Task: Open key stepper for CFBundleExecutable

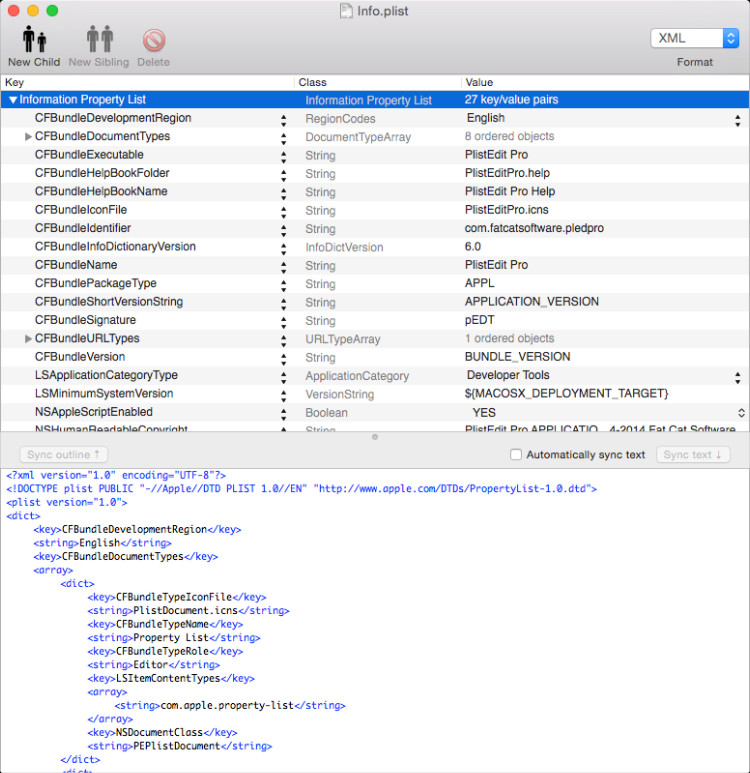Action: [284, 158]
